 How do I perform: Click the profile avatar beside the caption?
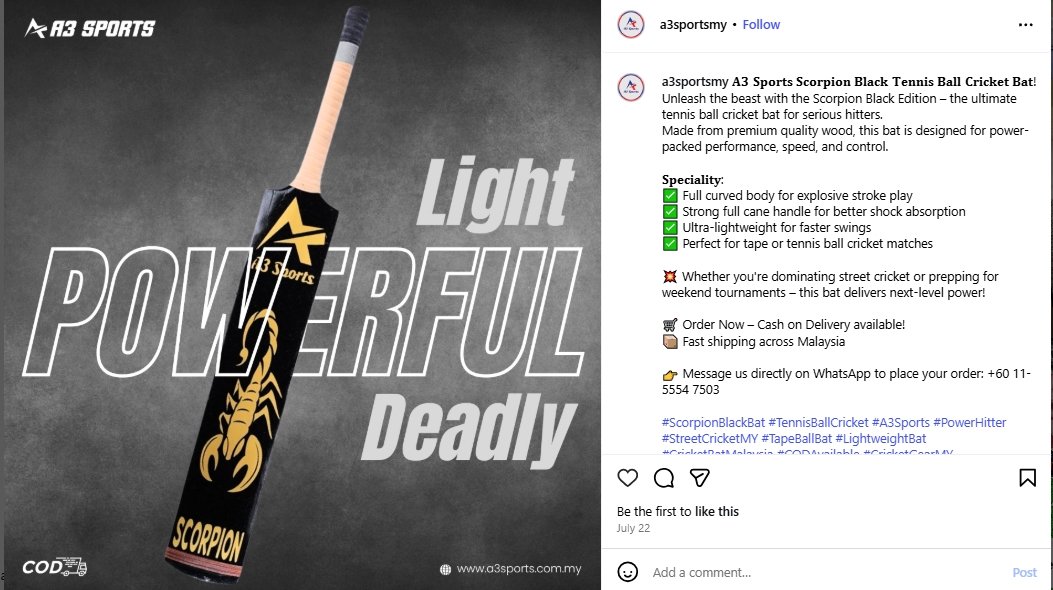pyautogui.click(x=630, y=86)
